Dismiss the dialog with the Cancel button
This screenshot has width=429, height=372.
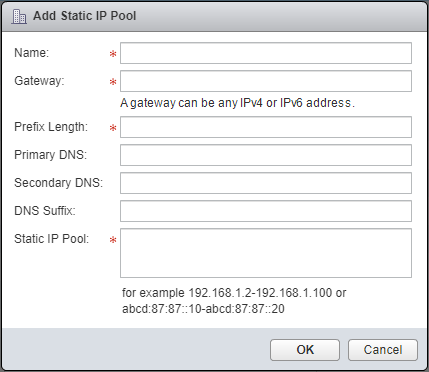click(x=383, y=350)
